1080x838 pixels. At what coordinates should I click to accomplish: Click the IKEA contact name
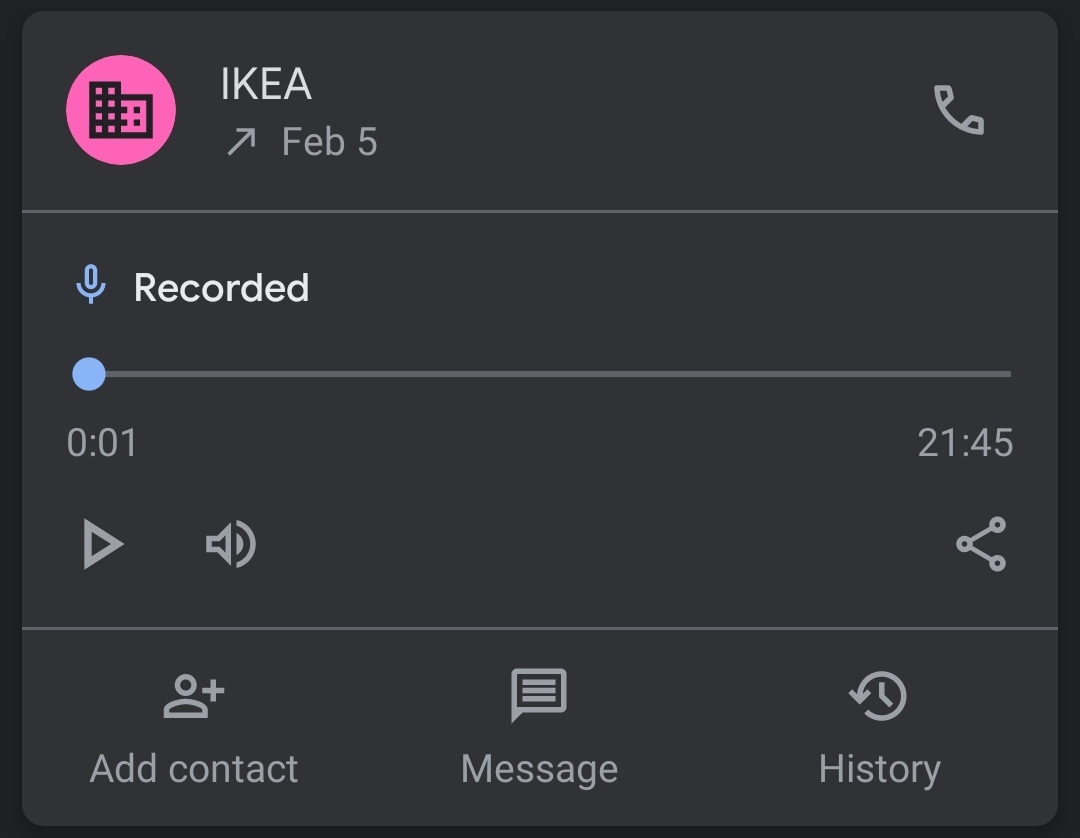coord(266,84)
